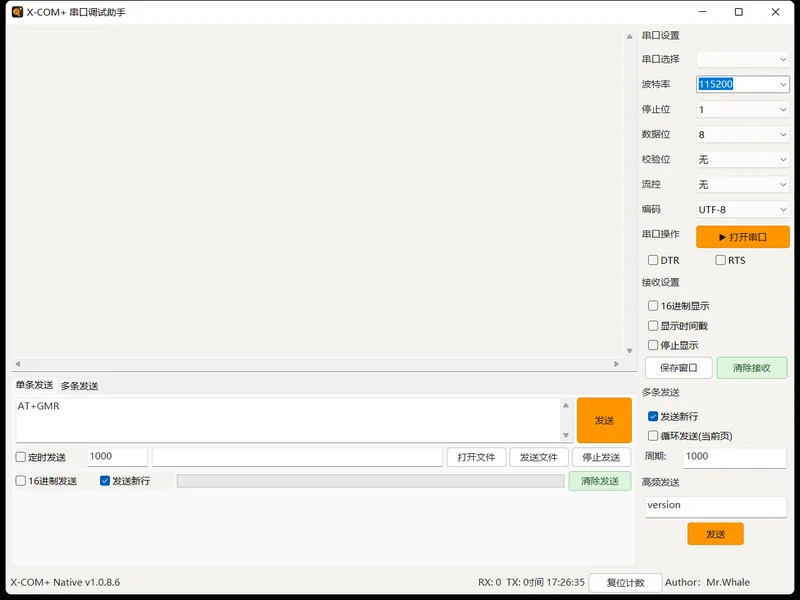Click the horizontal scroll right arrow
The width and height of the screenshot is (800, 600).
616,364
